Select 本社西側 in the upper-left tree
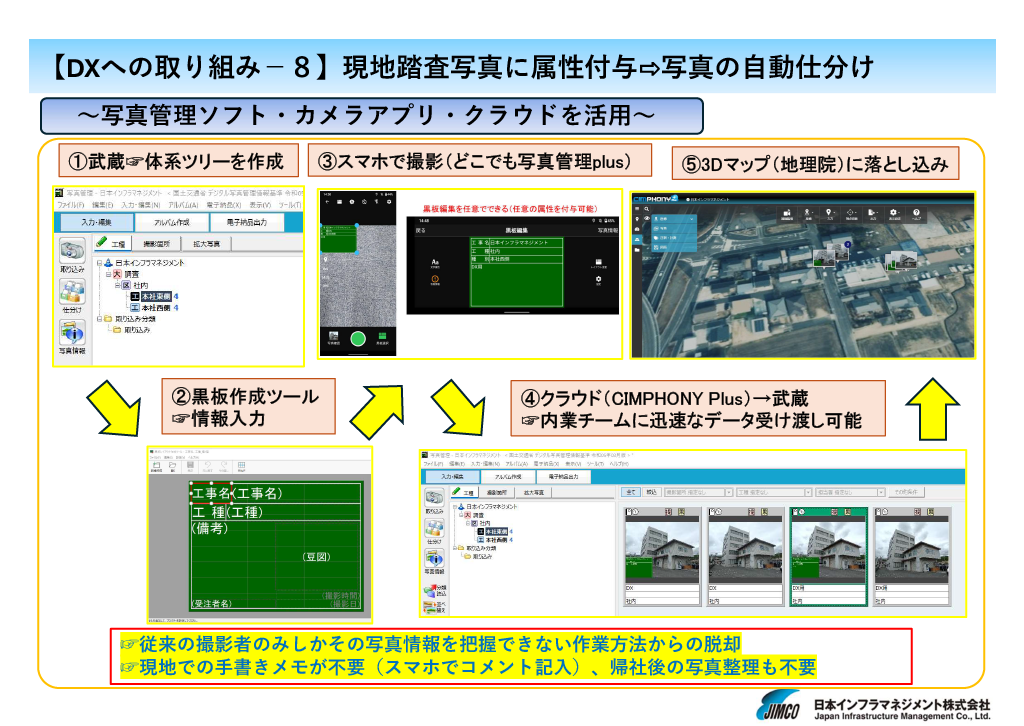 154,308
